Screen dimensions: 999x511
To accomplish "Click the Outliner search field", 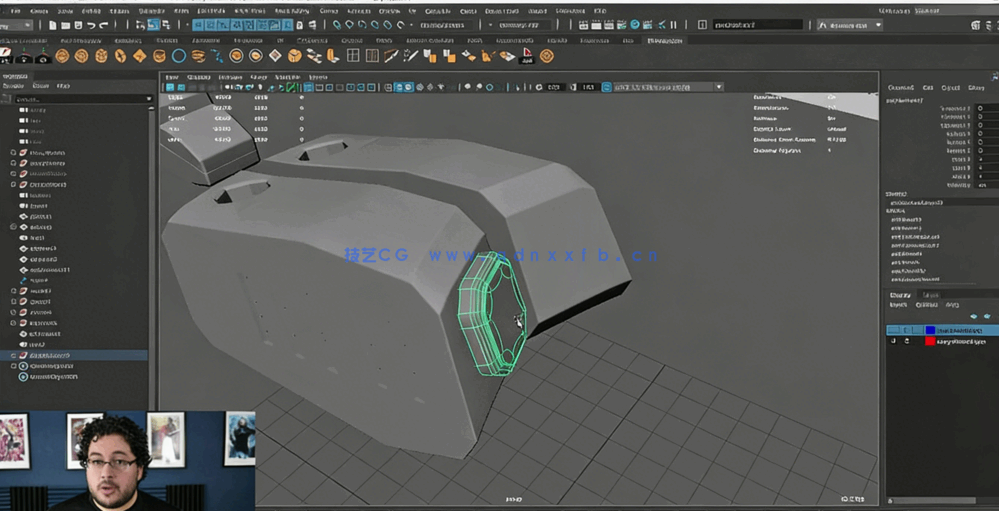I will (78, 98).
